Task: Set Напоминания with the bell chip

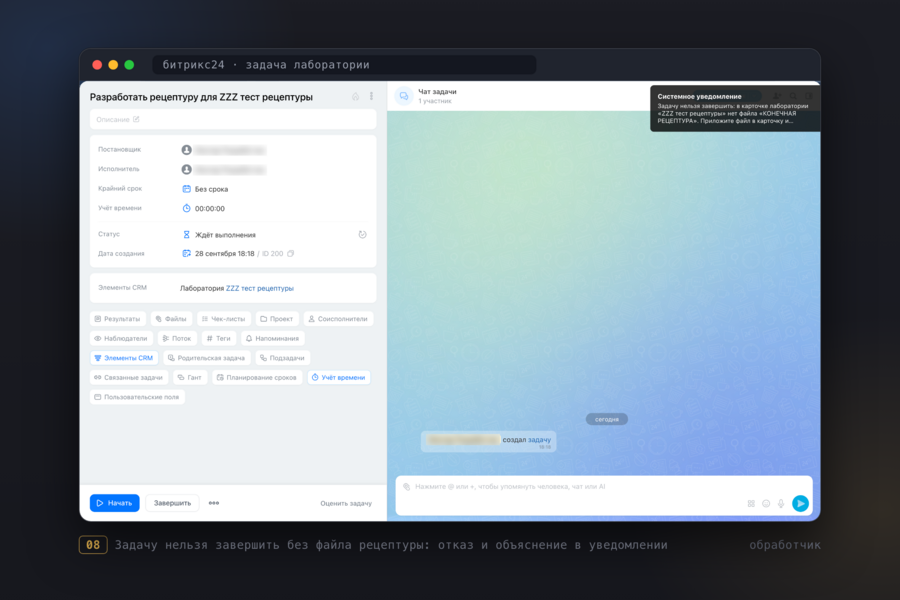Action: click(273, 338)
